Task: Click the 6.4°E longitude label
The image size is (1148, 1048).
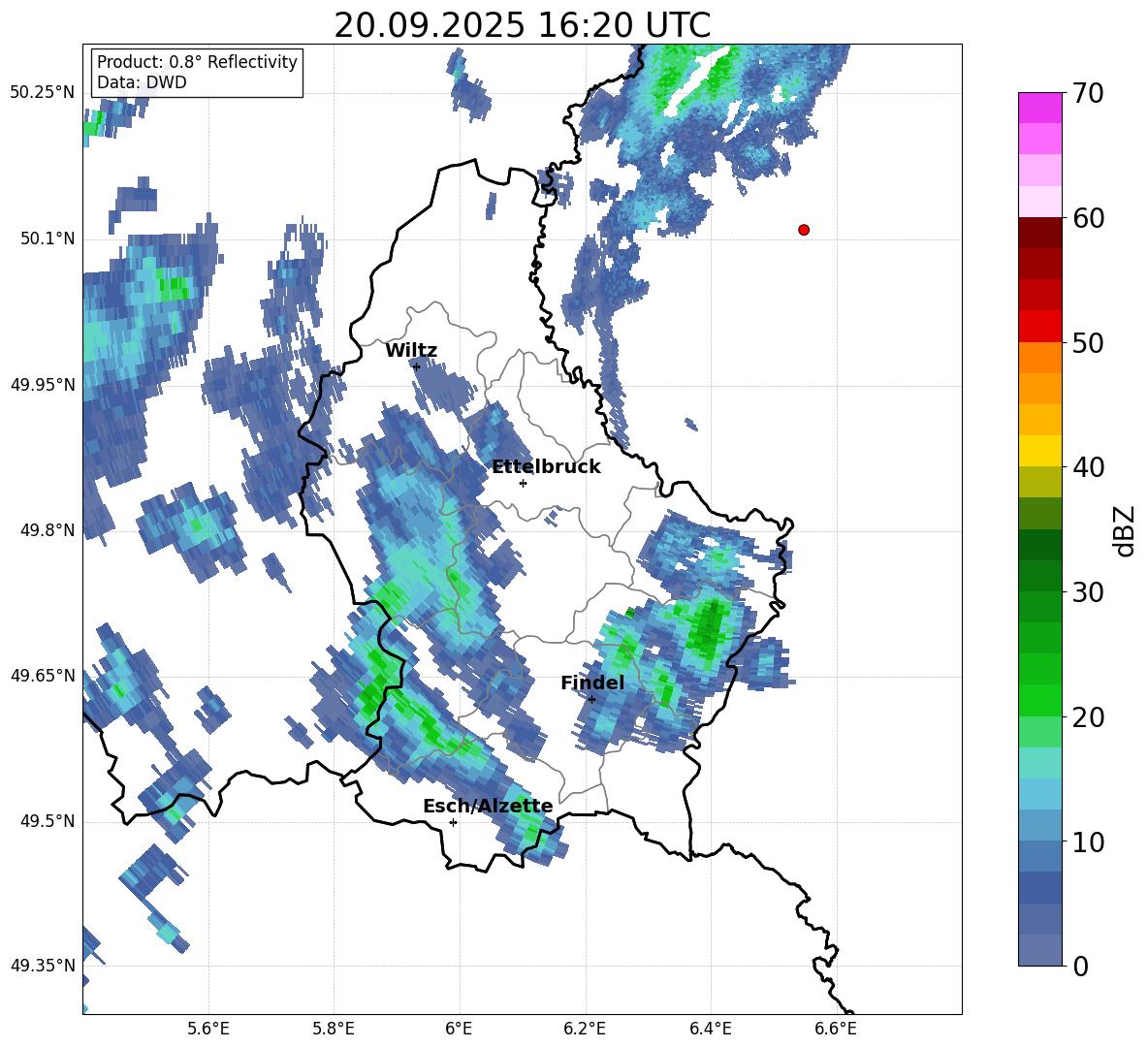Action: (710, 1029)
